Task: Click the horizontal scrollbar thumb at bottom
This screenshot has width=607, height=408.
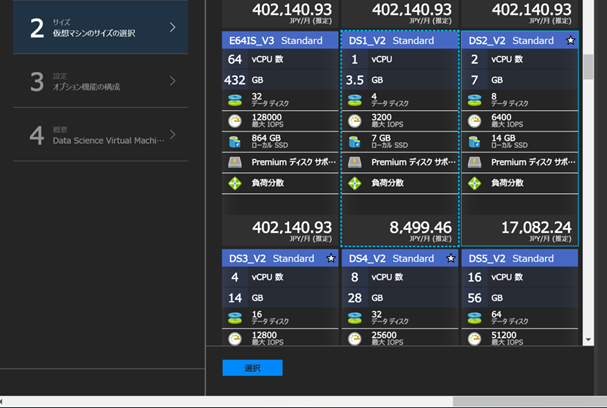Action: [530, 401]
